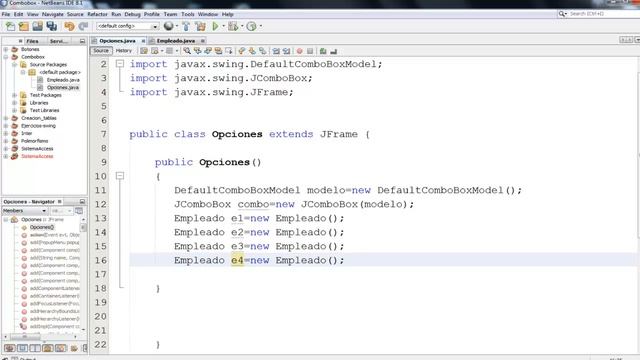Click Find Next Occurrence in editor toolbar
Screen dimensions: 640x360
pos(208,51)
